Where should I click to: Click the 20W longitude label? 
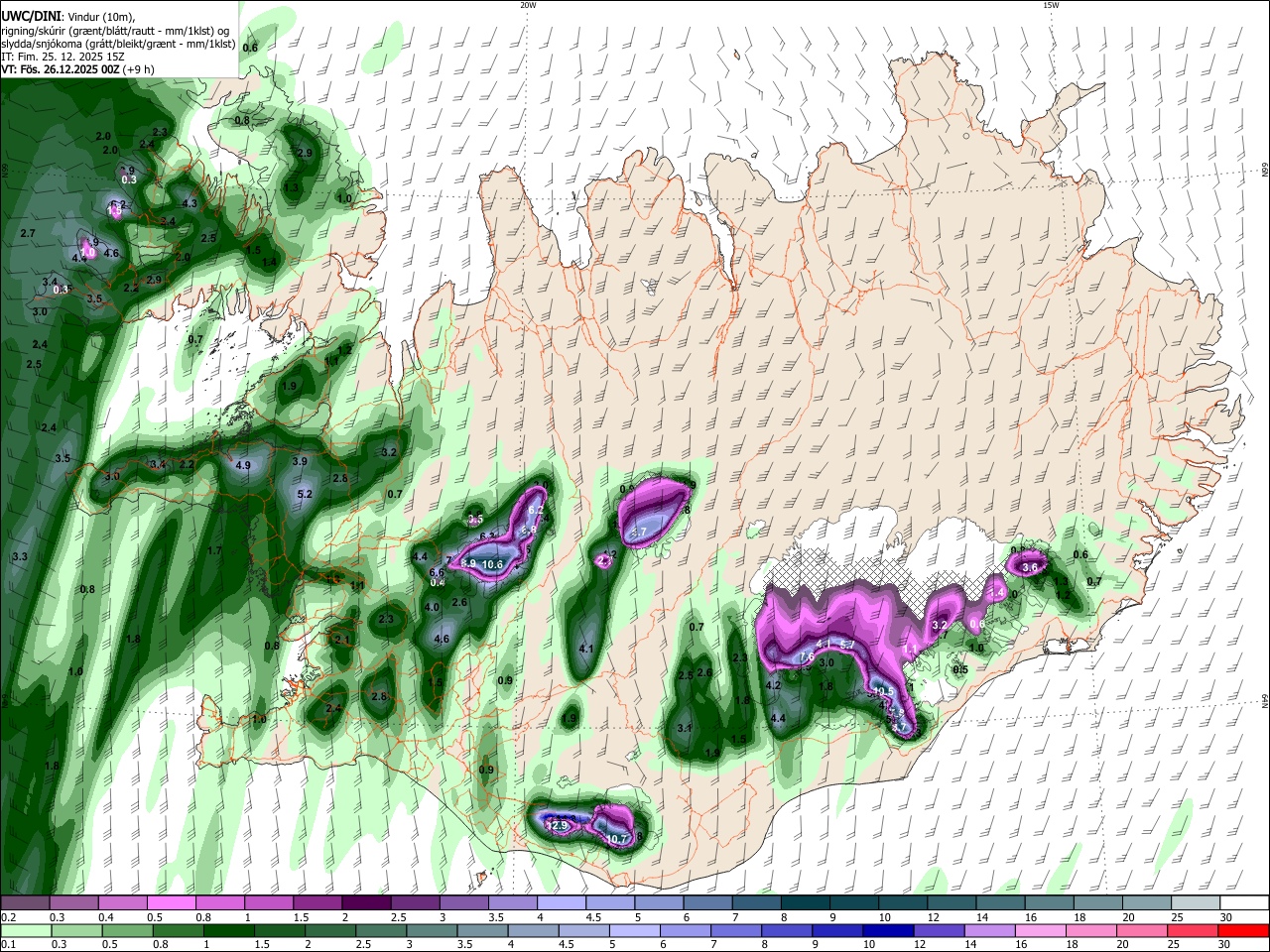[528, 5]
